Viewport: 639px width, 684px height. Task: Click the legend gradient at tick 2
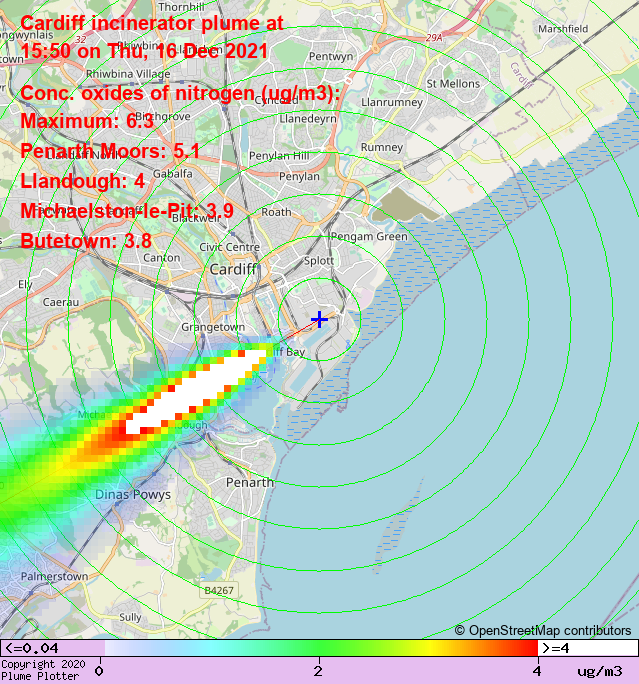tap(319, 648)
